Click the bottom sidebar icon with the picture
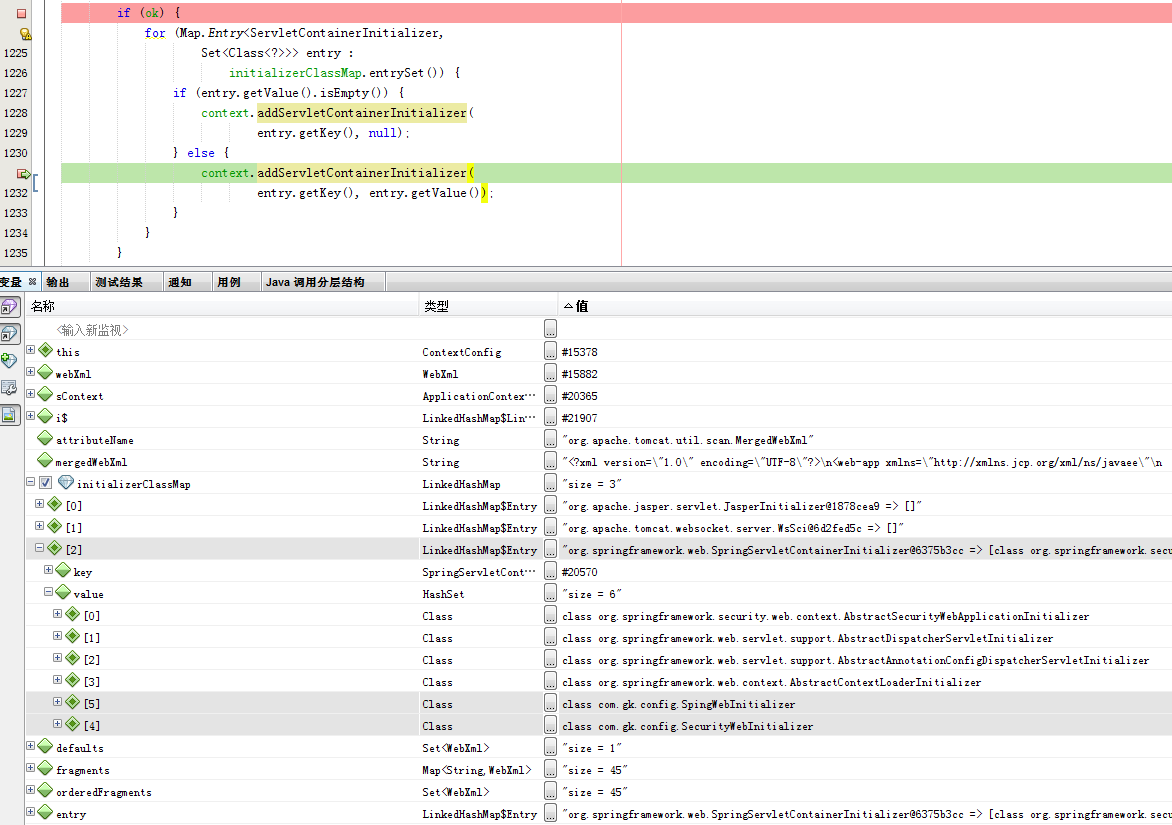Viewport: 1172px width, 825px height. click(10, 415)
